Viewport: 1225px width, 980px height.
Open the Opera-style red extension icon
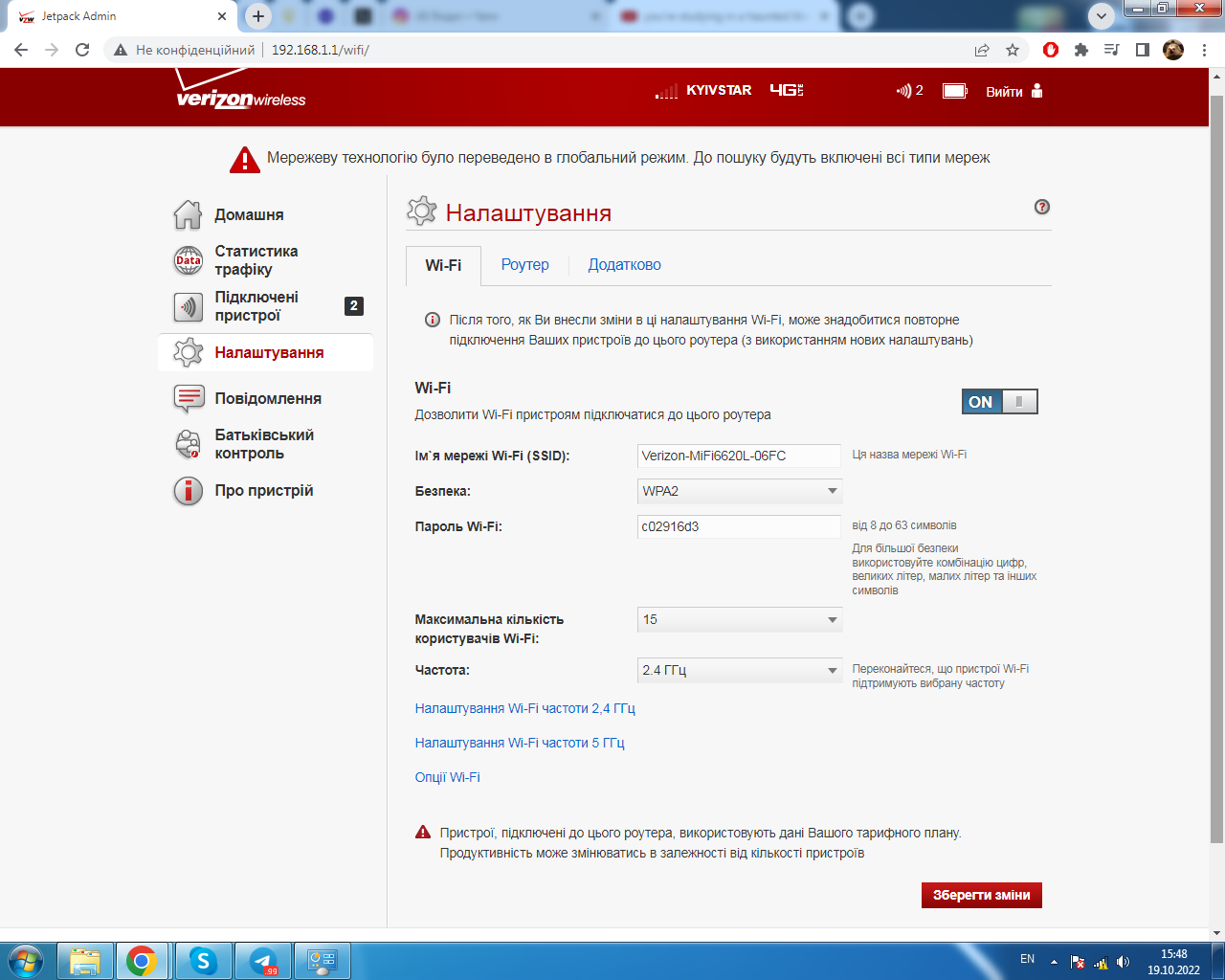pos(1051,50)
